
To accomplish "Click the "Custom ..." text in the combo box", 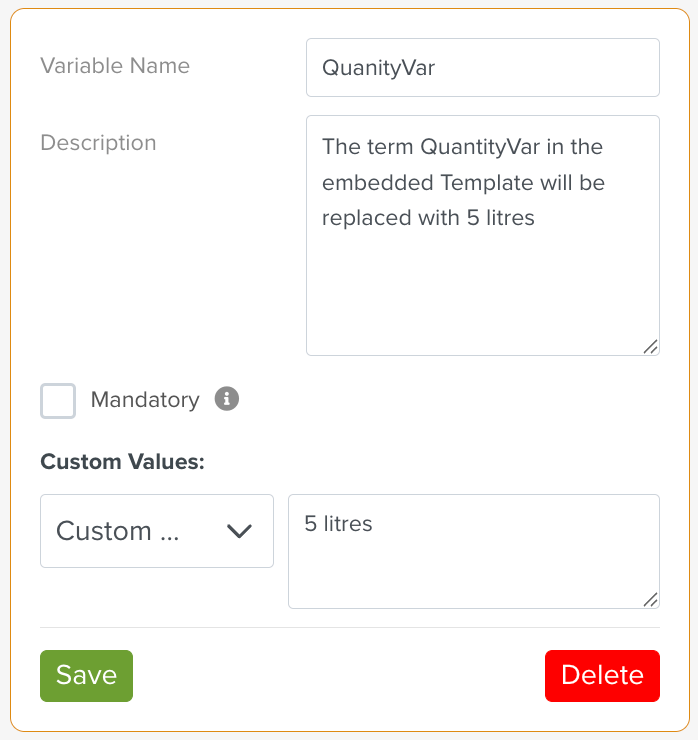I will [x=117, y=531].
